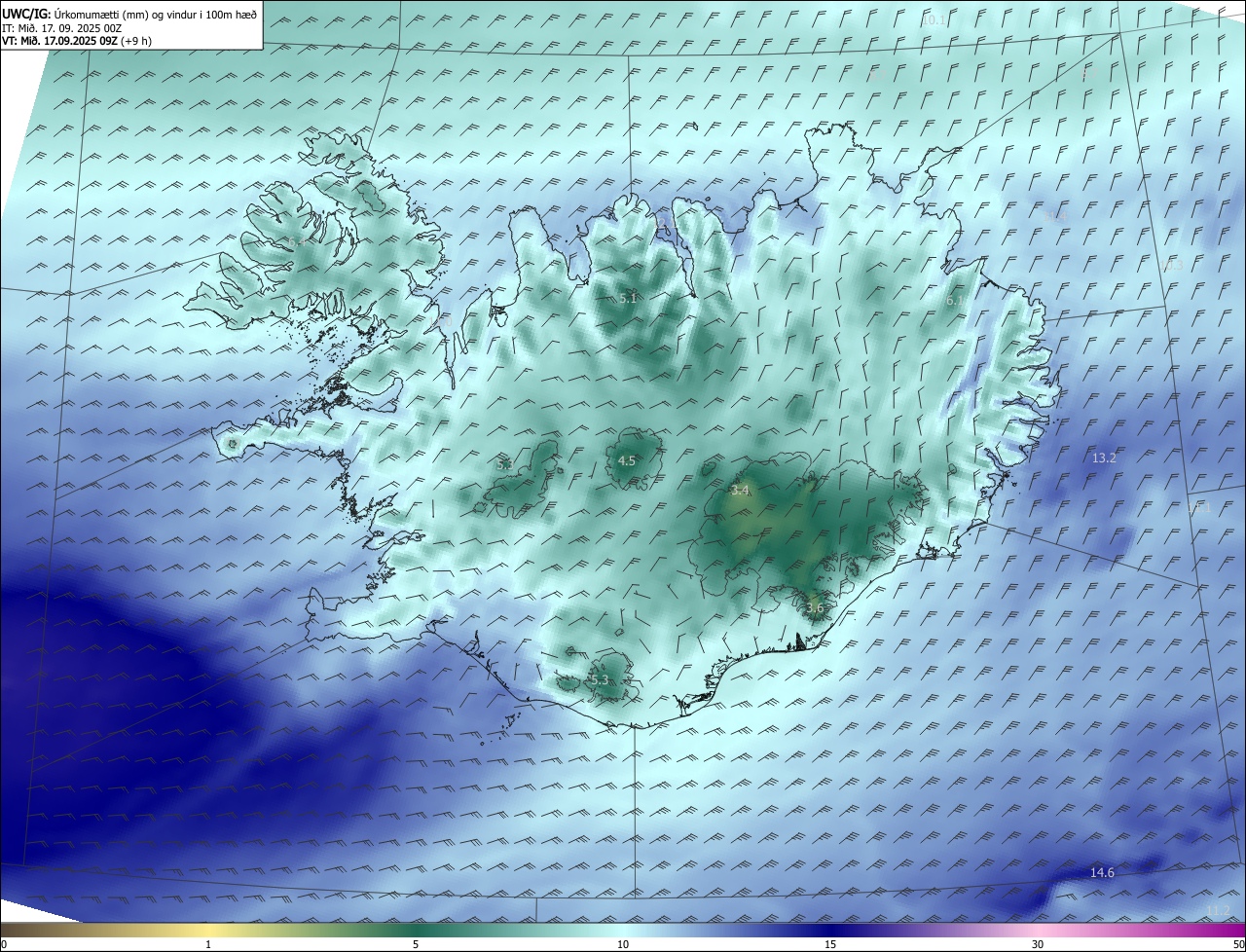Screen dimensions: 1246x952
Task: Click the 13.2 value label off the east coast
Action: point(1104,458)
